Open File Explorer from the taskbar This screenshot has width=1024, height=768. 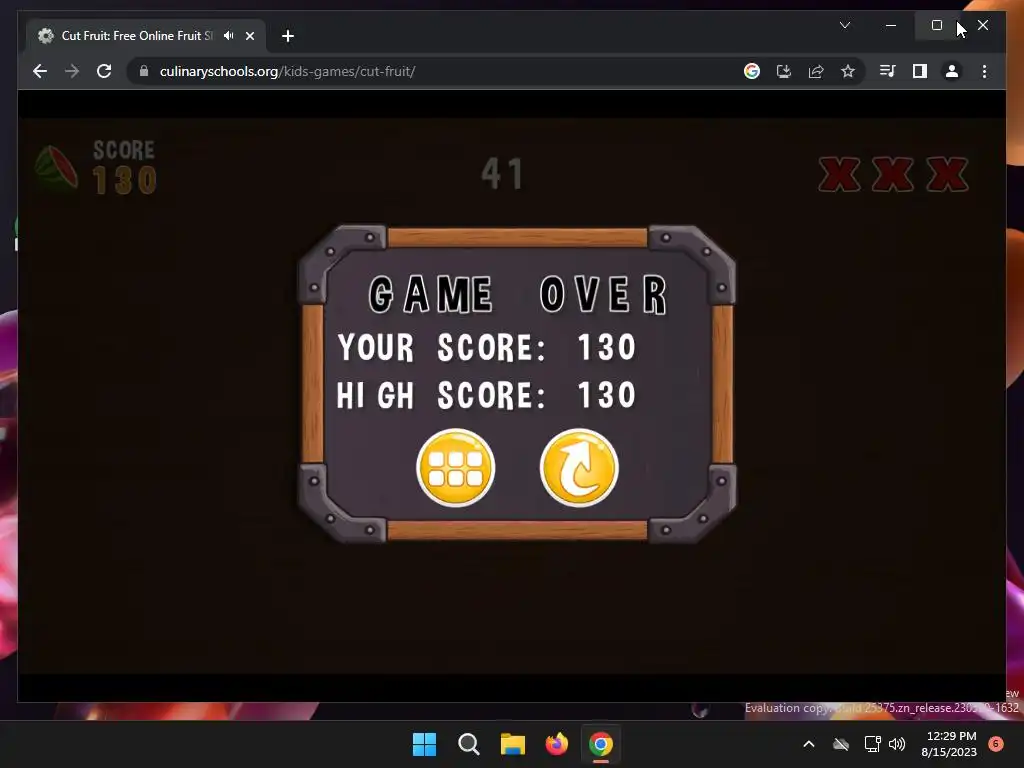(x=513, y=744)
